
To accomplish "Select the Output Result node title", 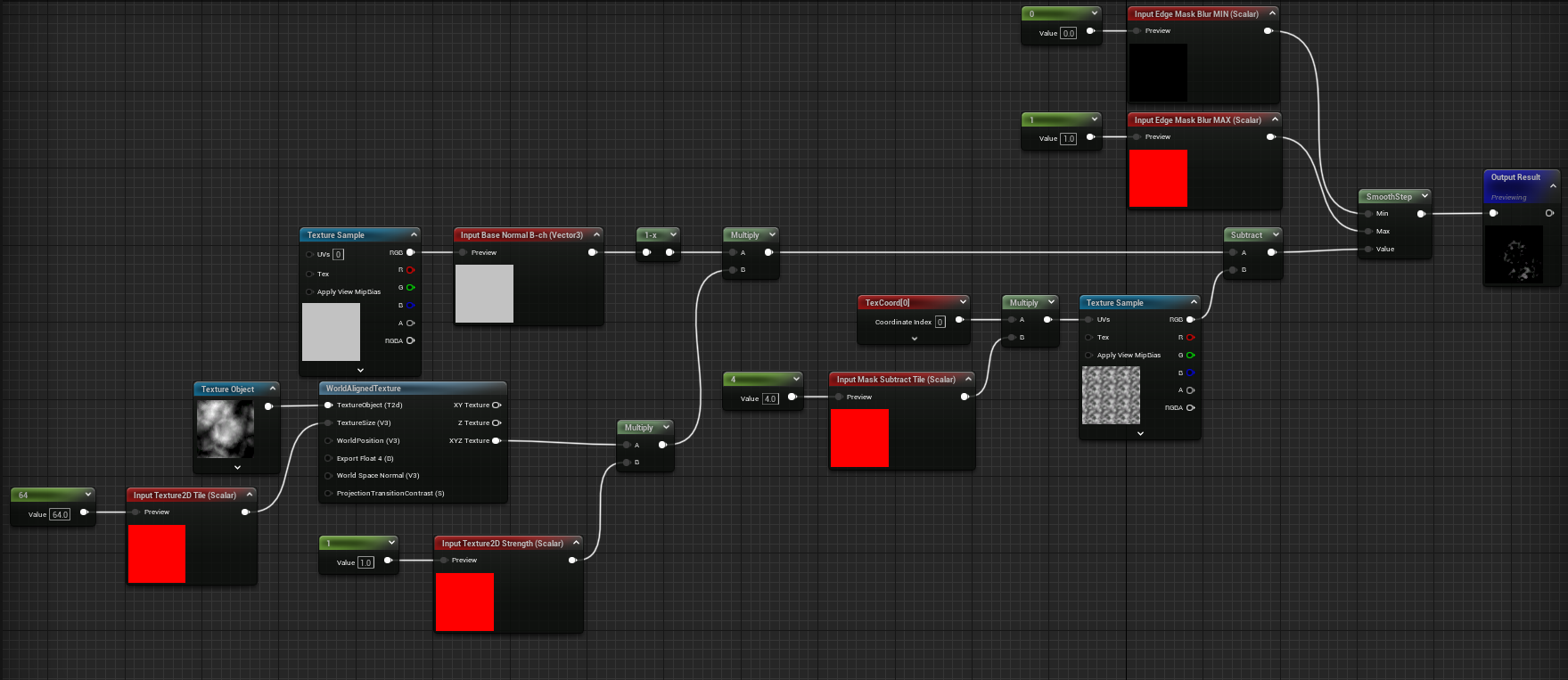I will tap(1515, 177).
